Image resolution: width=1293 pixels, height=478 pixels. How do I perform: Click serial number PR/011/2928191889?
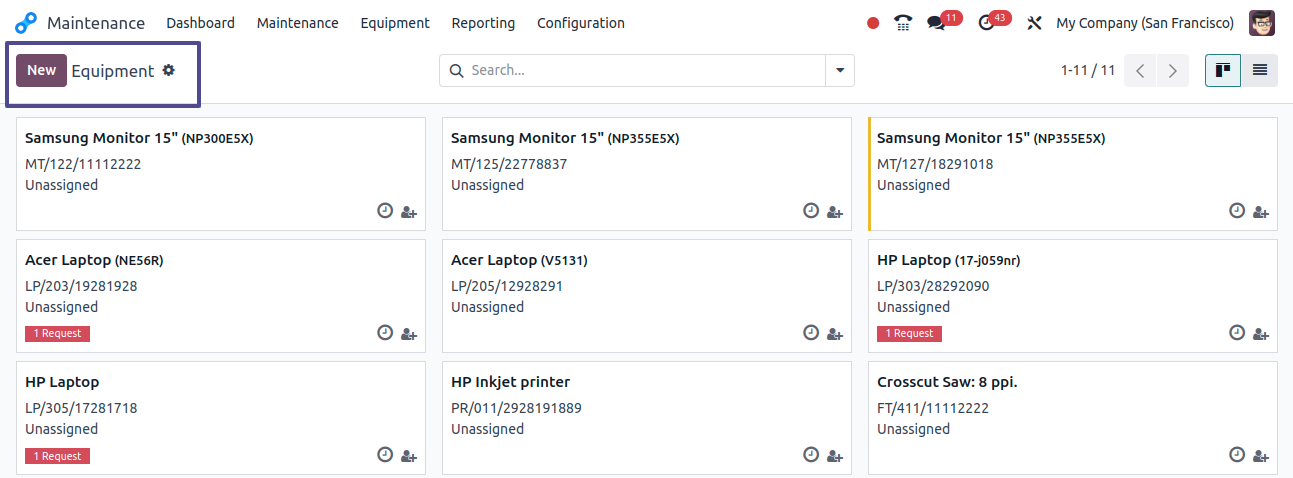pos(516,408)
